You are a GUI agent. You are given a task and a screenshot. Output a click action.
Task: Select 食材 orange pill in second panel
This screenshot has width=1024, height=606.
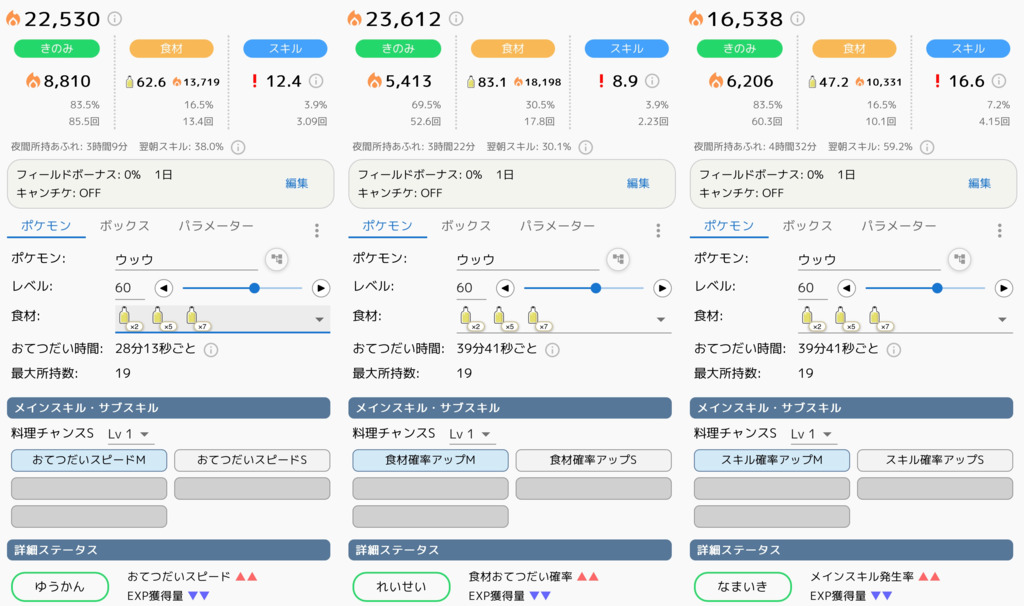[x=513, y=48]
